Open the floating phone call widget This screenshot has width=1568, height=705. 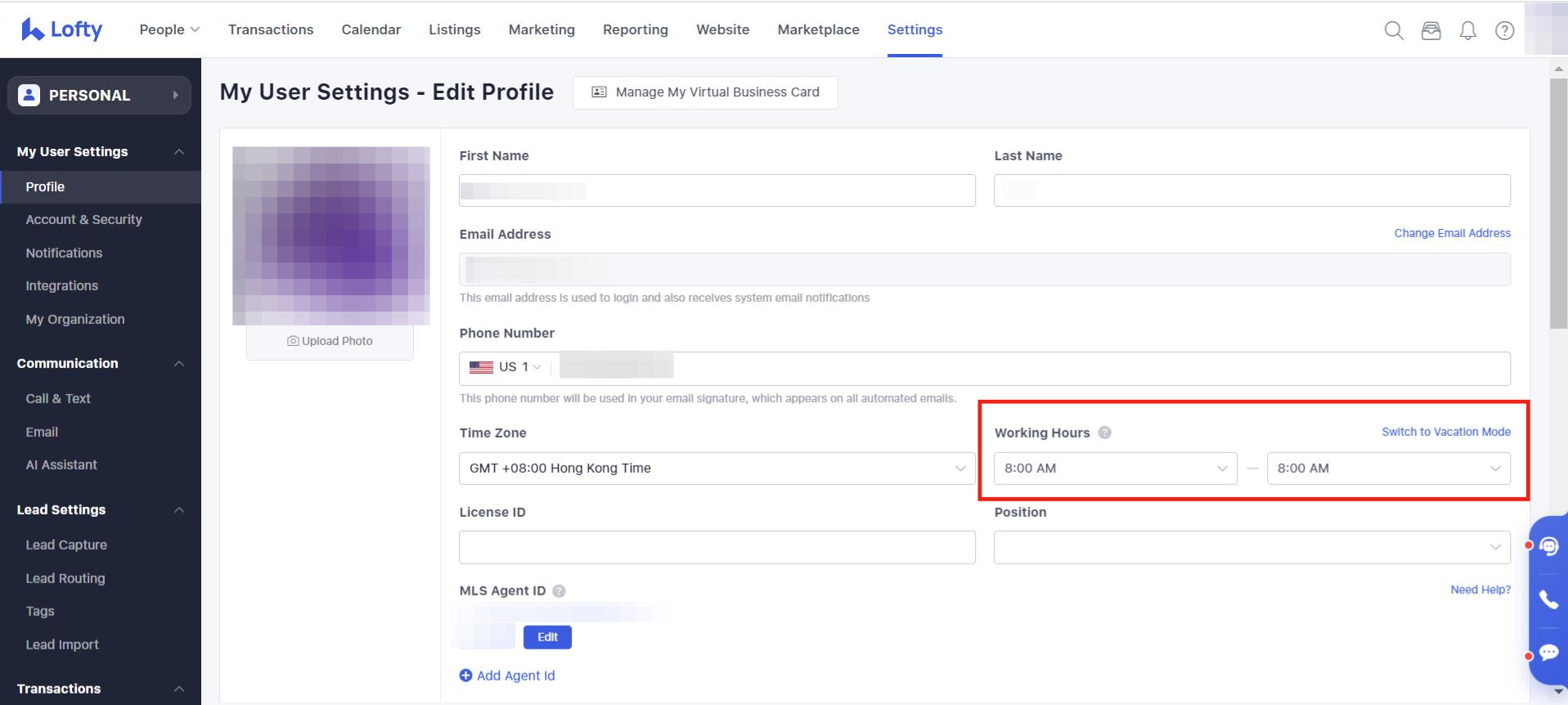(x=1548, y=599)
